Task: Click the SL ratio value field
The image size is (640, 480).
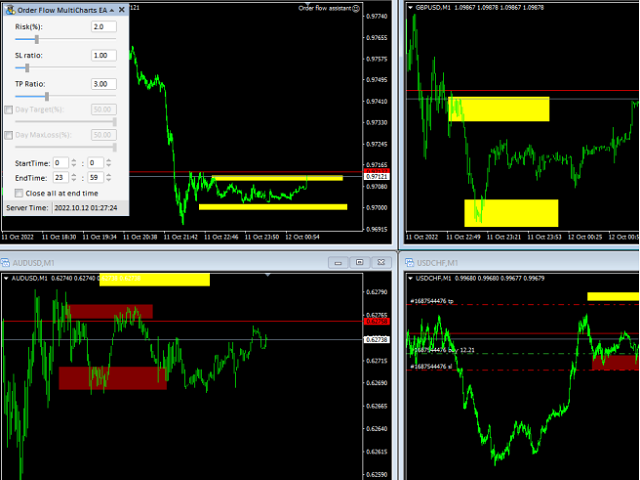Action: (104, 55)
